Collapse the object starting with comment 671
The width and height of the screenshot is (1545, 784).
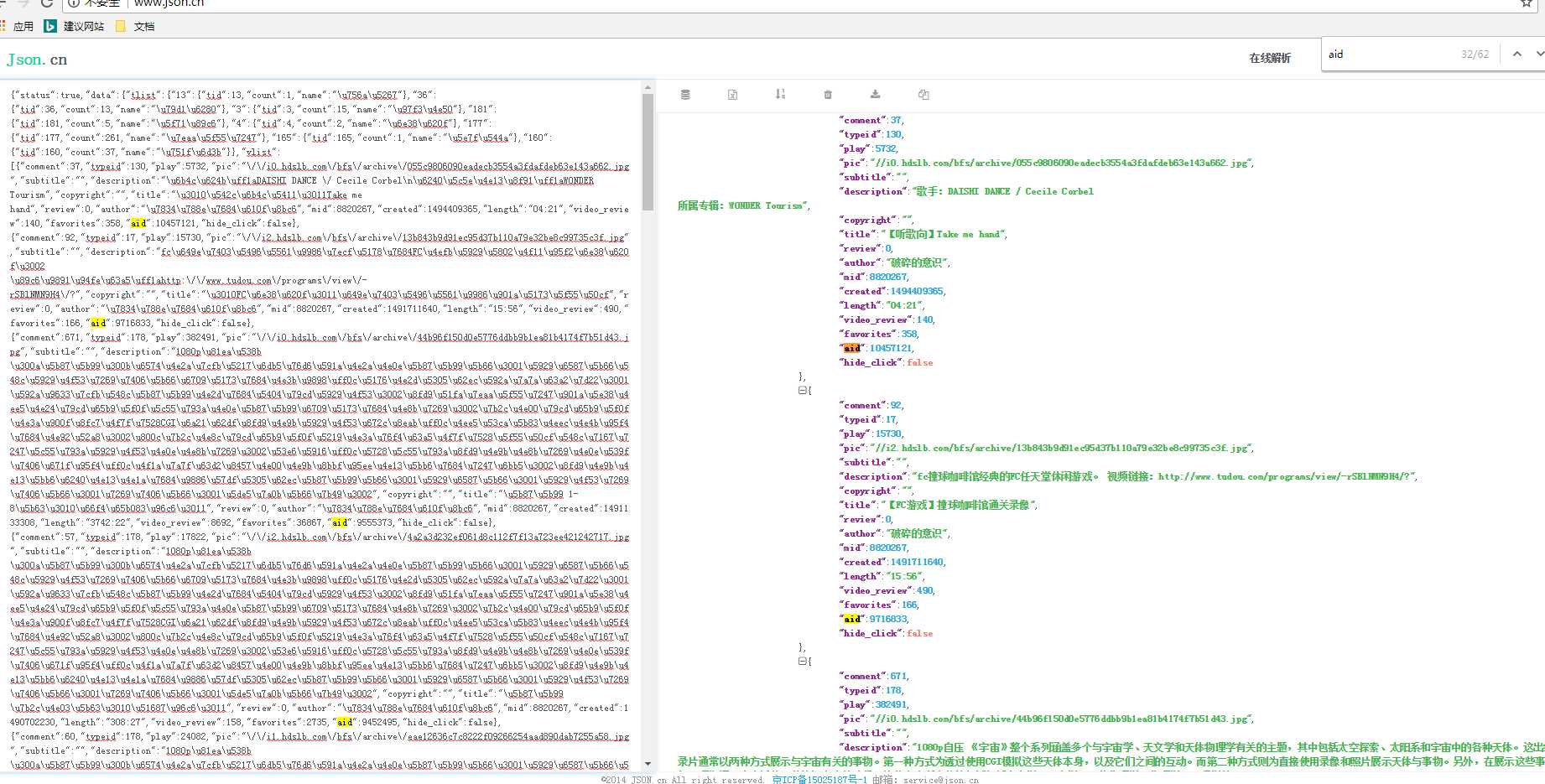click(802, 662)
